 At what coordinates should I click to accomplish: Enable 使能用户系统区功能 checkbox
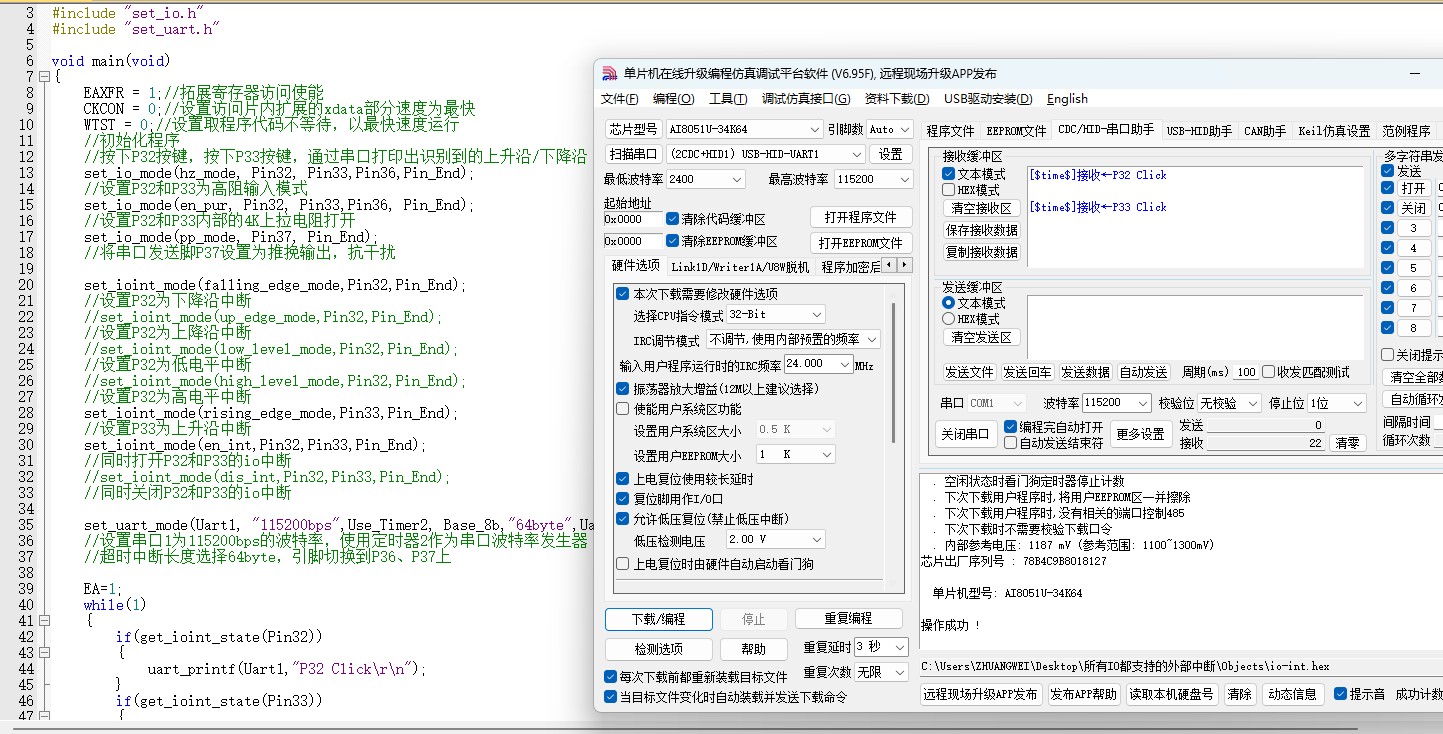tap(622, 409)
